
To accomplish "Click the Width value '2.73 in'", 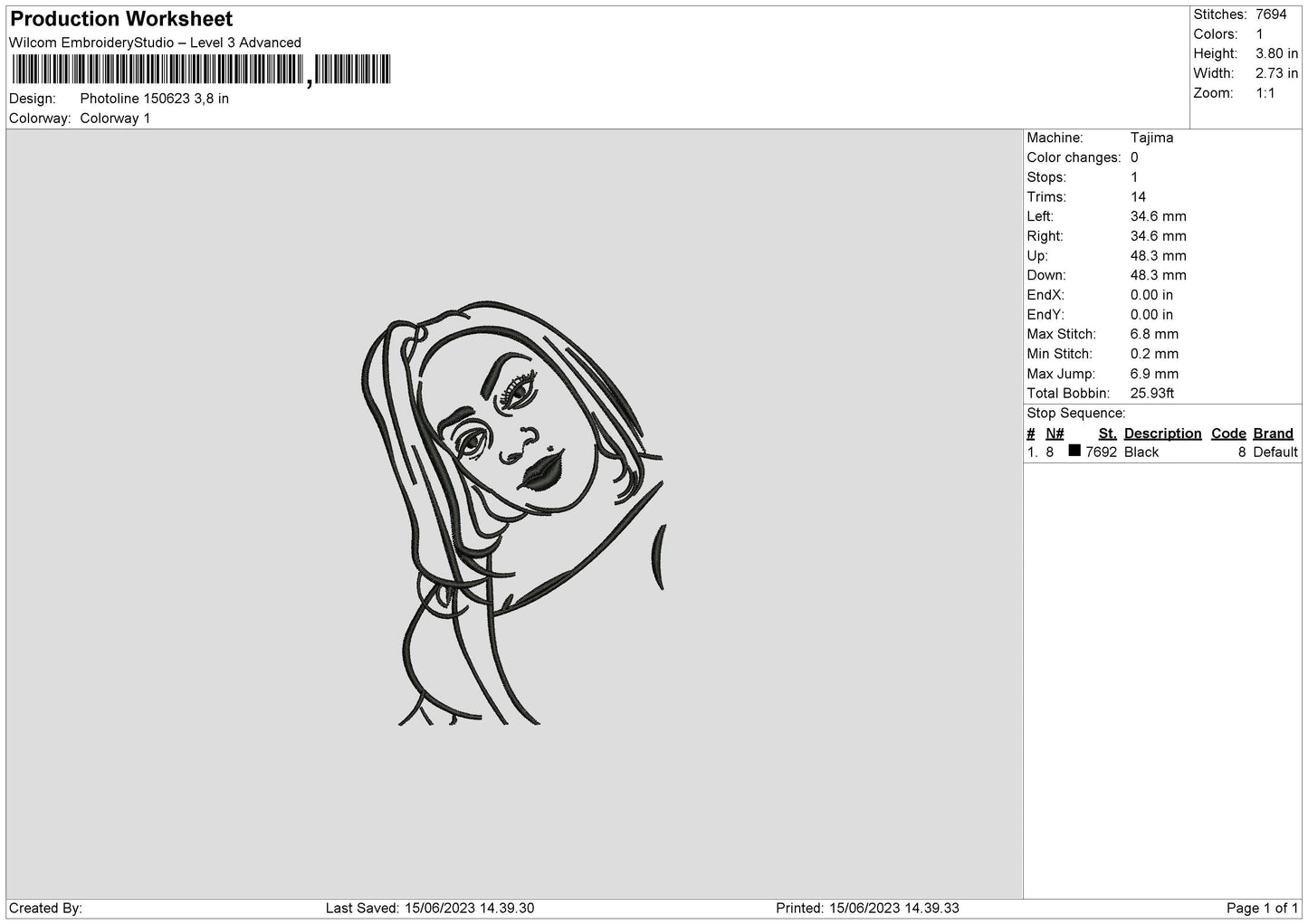I will 1276,73.
